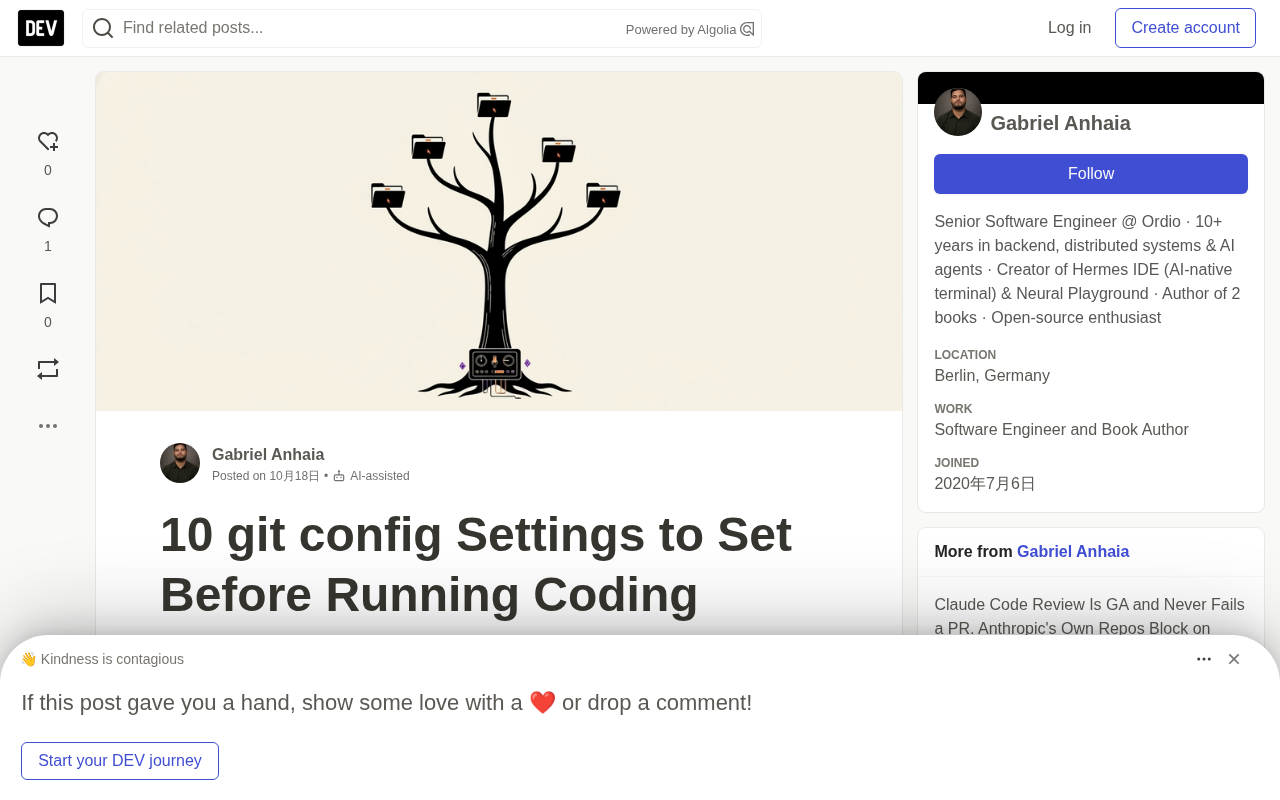Follow Gabriel Anhaia
This screenshot has height=800, width=1280.
1091,174
